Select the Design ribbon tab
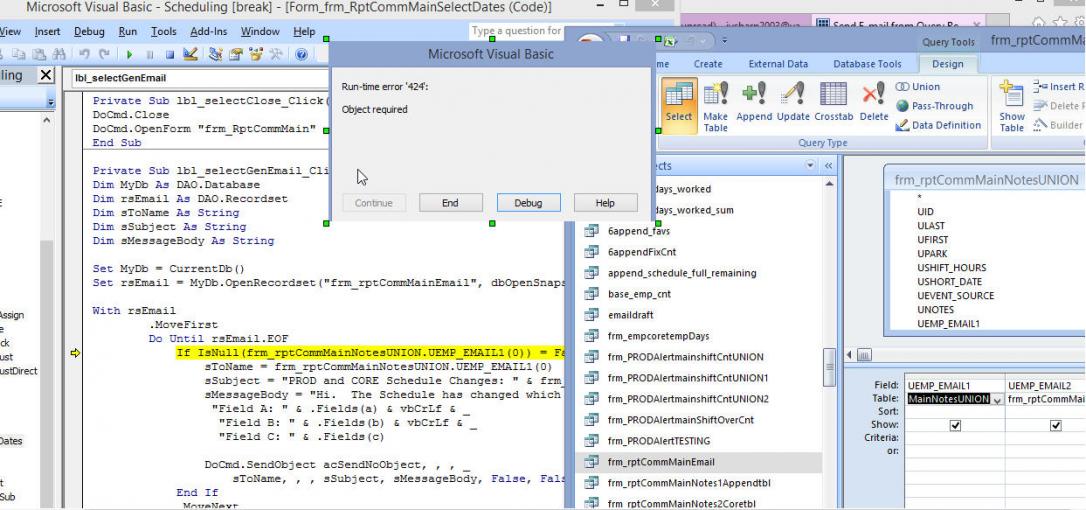 pyautogui.click(x=947, y=64)
